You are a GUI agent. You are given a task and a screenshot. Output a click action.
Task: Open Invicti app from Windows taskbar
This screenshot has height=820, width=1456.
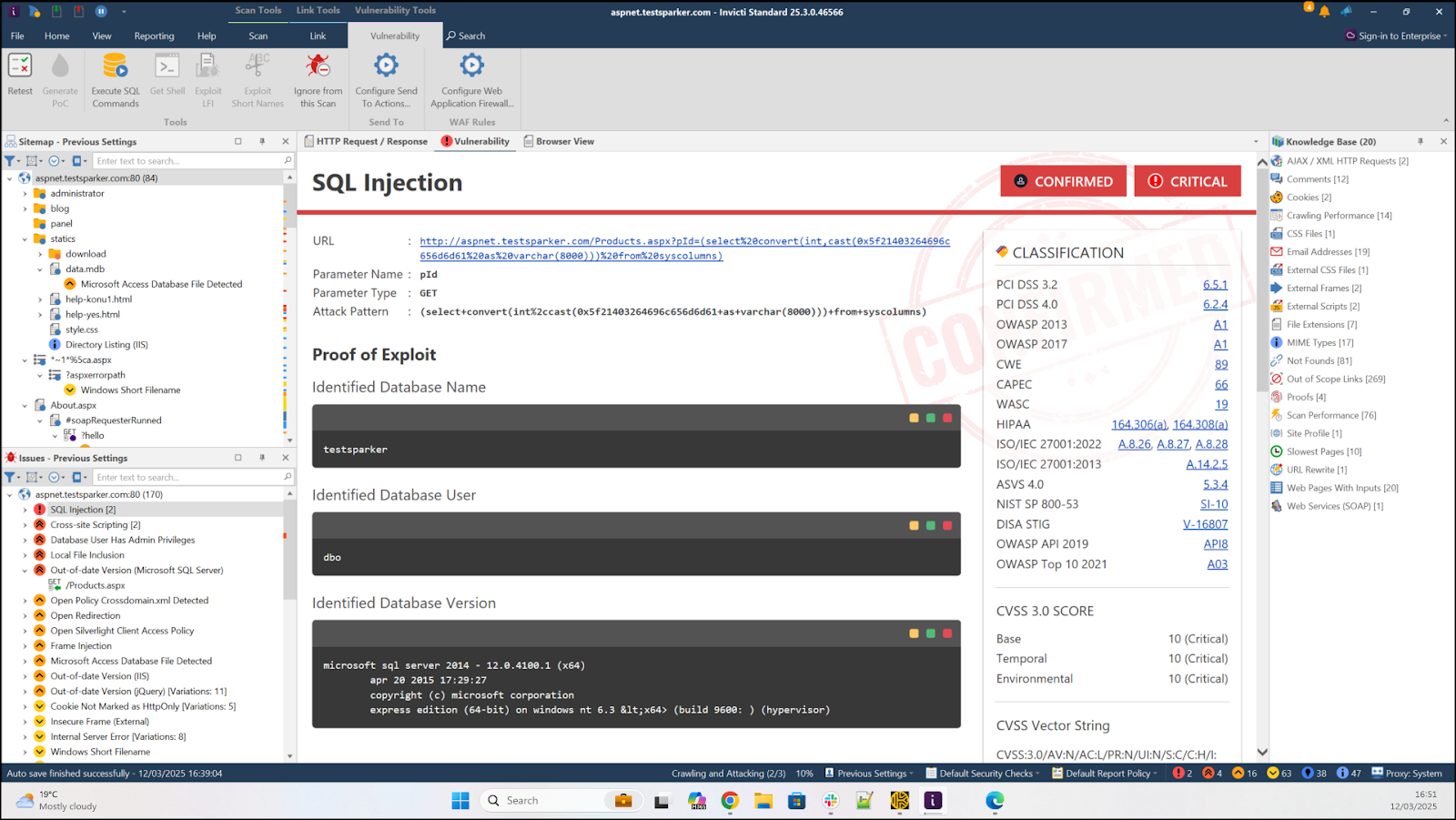pos(933,801)
